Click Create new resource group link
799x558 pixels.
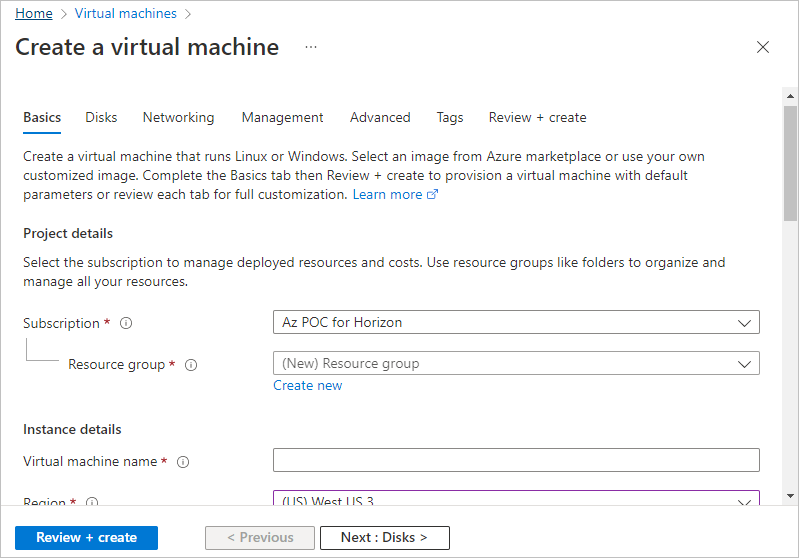(x=308, y=385)
